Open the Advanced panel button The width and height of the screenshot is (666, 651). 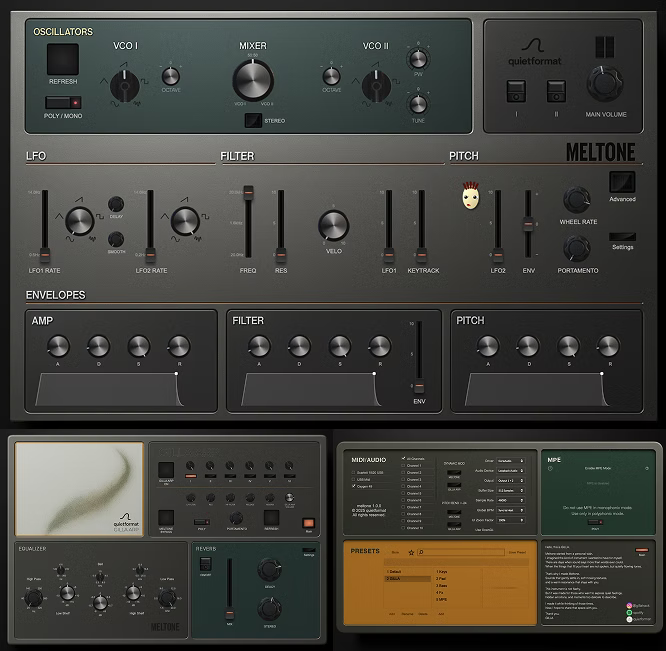(x=622, y=182)
